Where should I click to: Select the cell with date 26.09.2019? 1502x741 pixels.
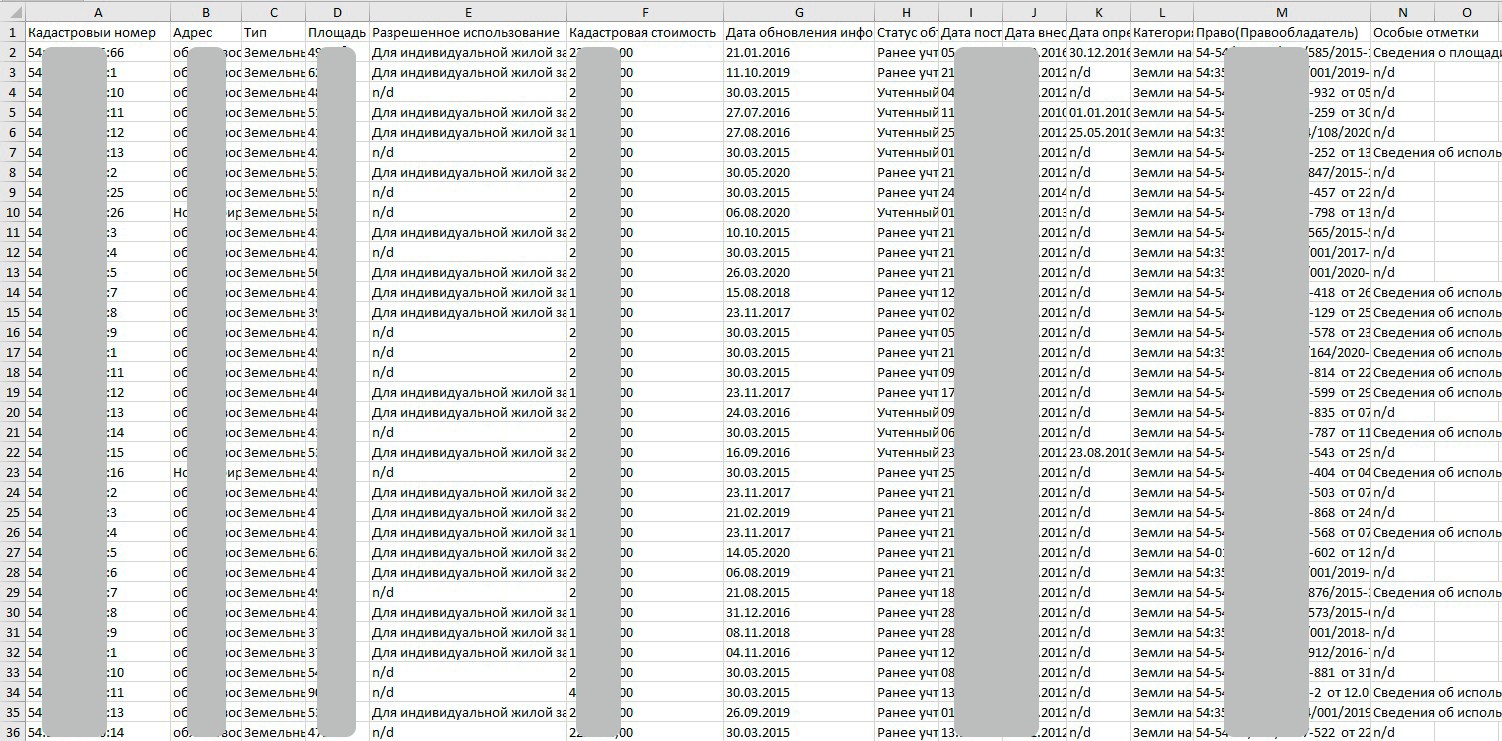tap(799, 712)
